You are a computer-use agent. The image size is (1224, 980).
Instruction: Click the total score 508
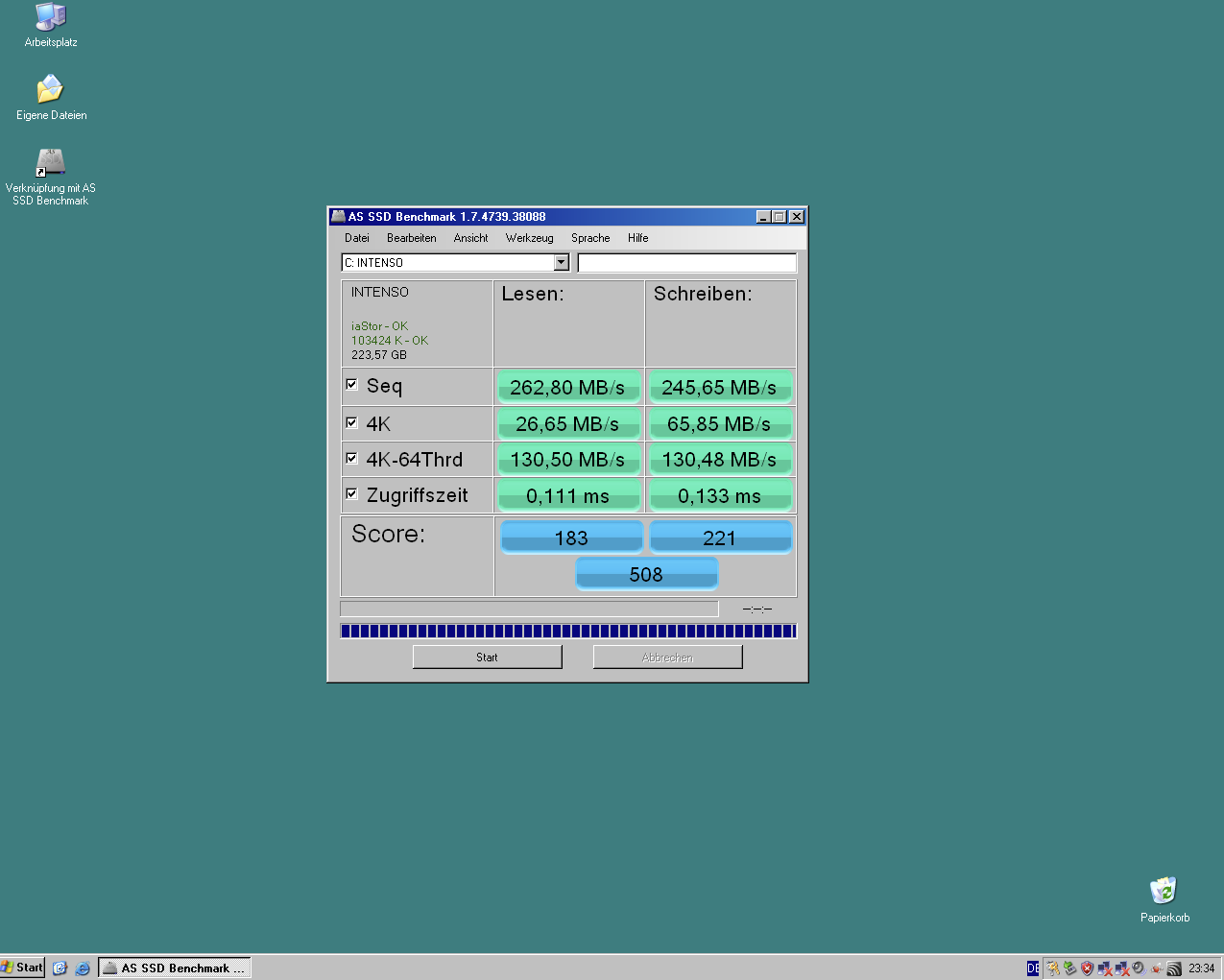pyautogui.click(x=646, y=574)
